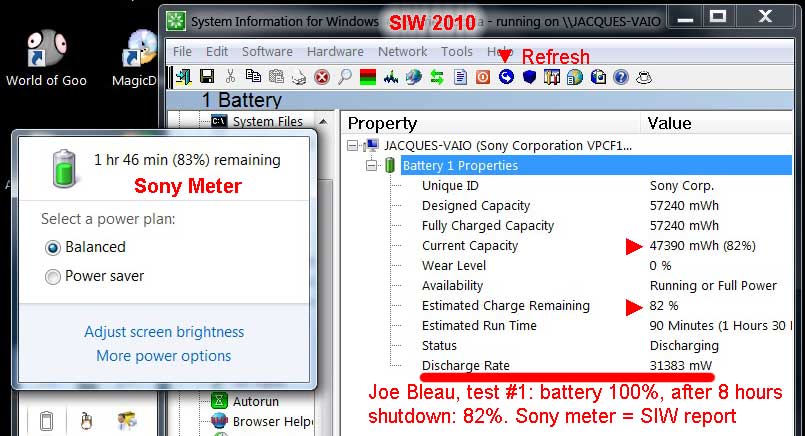Viewport: 805px width, 436px height.
Task: Open the Software menu
Action: 267,51
